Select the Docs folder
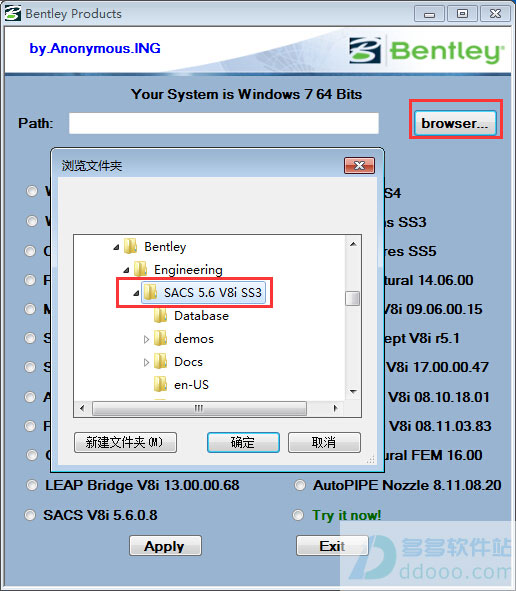Viewport: 516px width, 591px height. click(x=188, y=362)
